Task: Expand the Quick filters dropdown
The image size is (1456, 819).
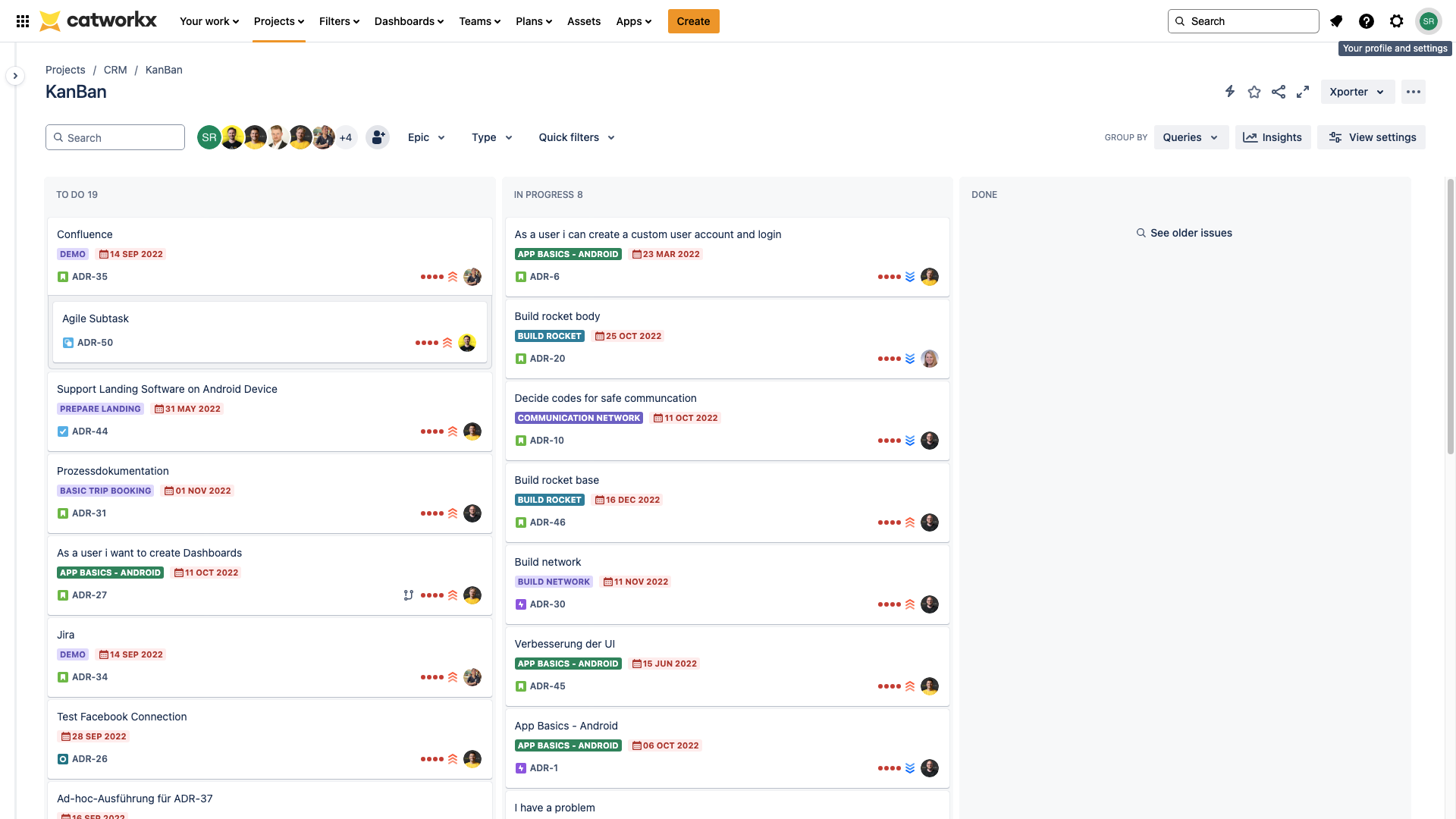Action: (x=576, y=137)
